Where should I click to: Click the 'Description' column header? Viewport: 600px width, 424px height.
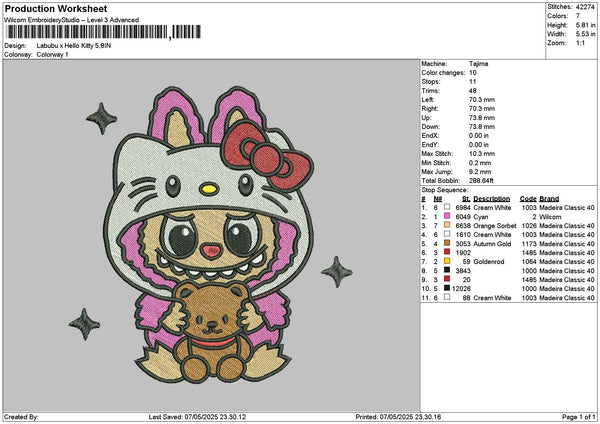point(492,199)
